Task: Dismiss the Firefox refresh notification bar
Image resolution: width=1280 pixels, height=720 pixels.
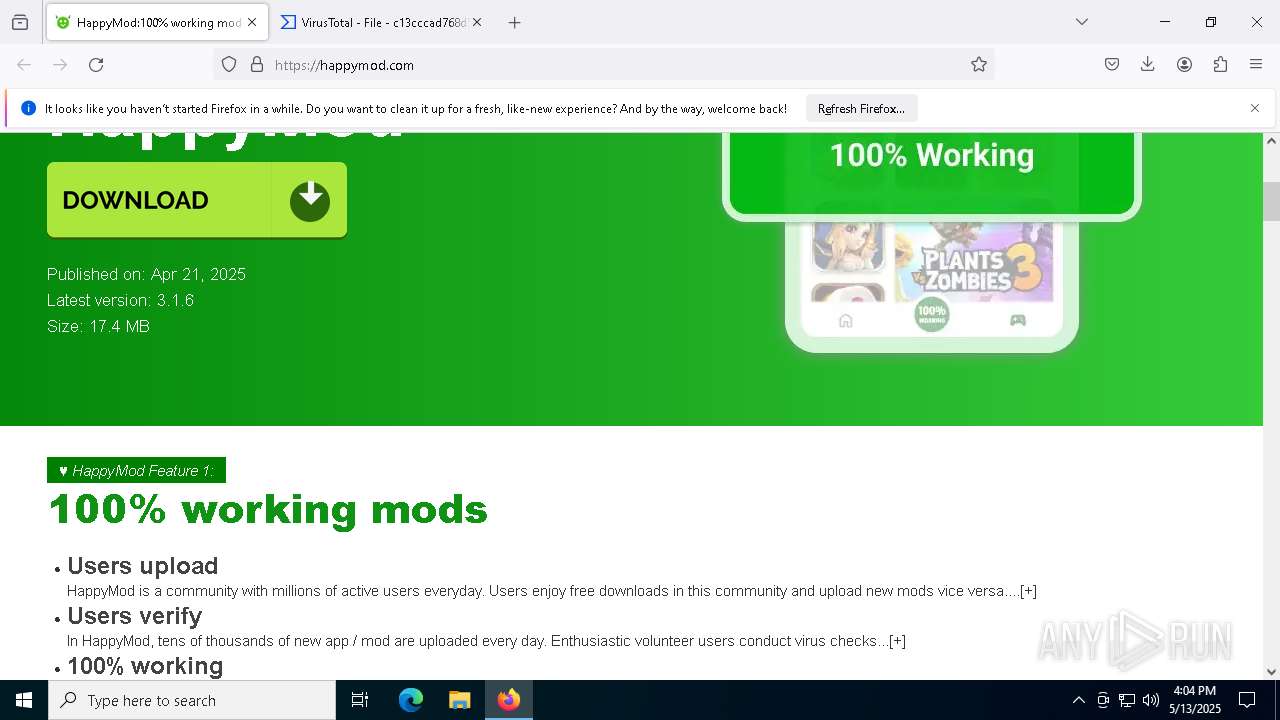Action: coord(1255,108)
